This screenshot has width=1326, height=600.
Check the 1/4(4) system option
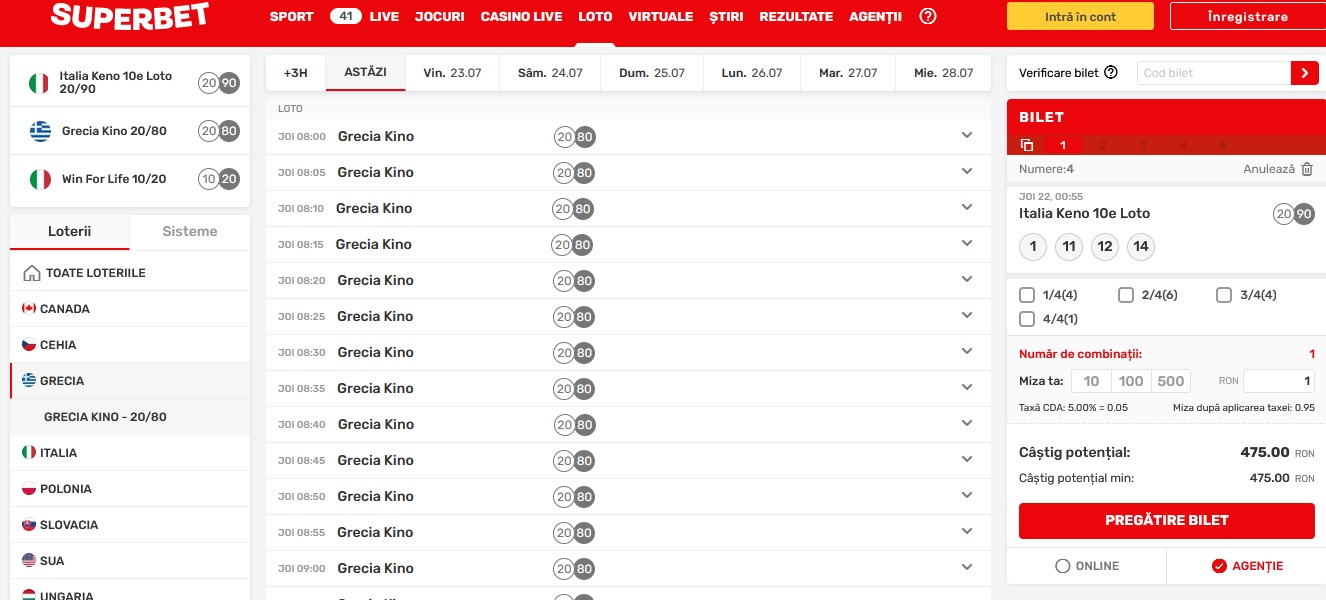1027,295
